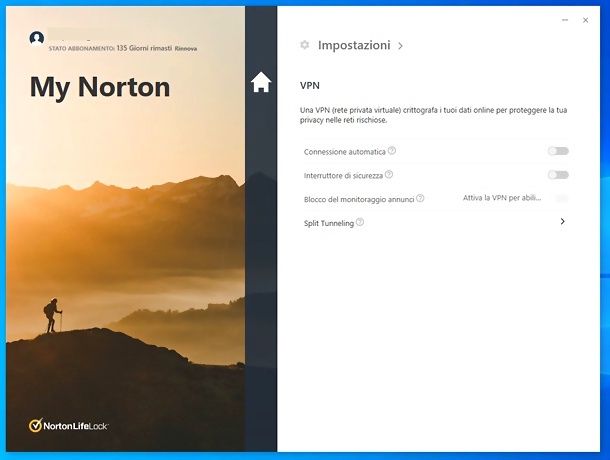The image size is (610, 460).
Task: Click the Interruttore di sicurezza label
Action: pos(343,176)
